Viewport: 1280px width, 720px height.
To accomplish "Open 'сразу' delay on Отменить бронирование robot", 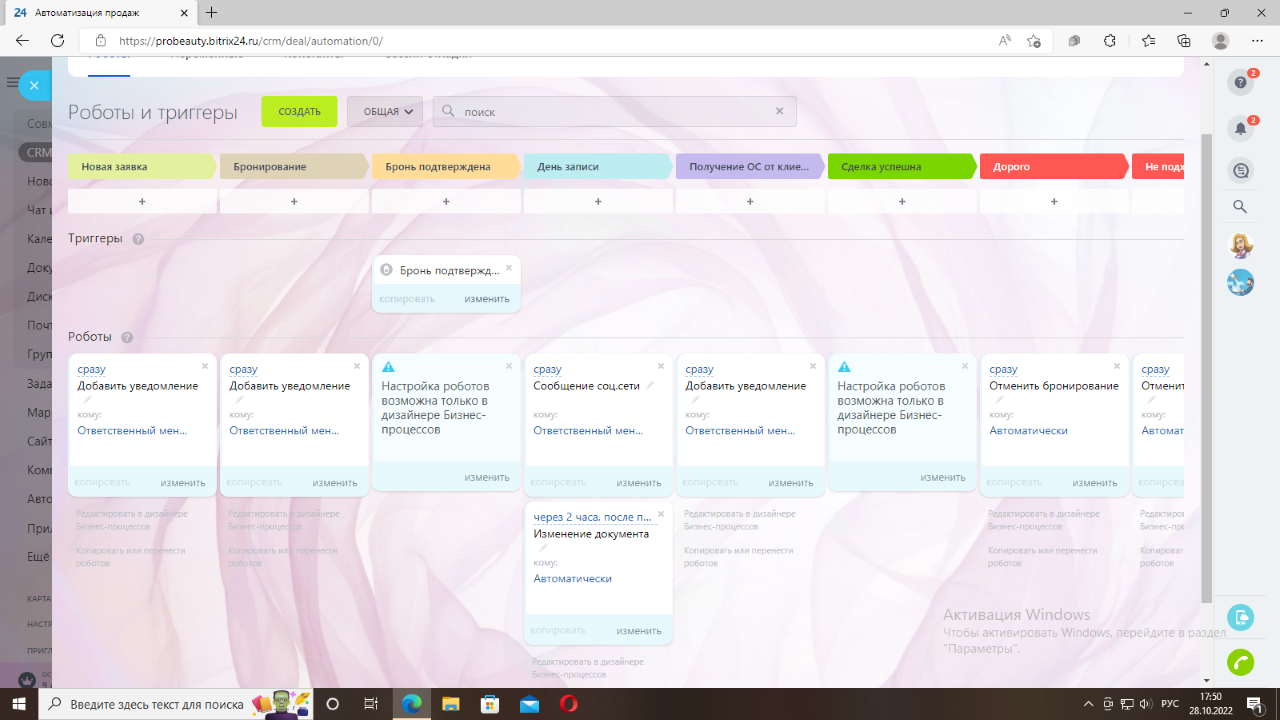I will (1003, 369).
